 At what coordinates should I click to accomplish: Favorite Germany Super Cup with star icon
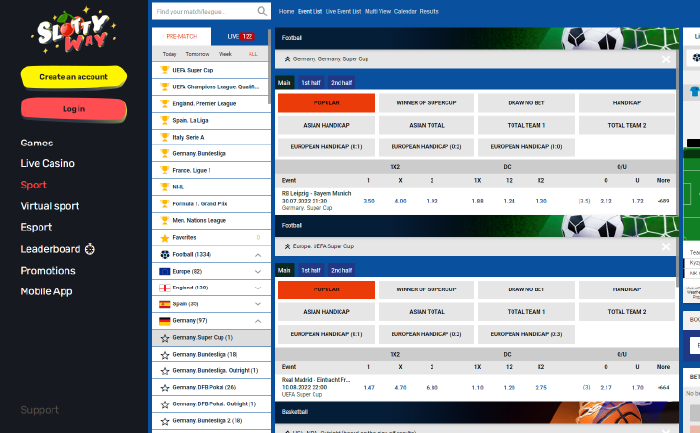click(165, 338)
